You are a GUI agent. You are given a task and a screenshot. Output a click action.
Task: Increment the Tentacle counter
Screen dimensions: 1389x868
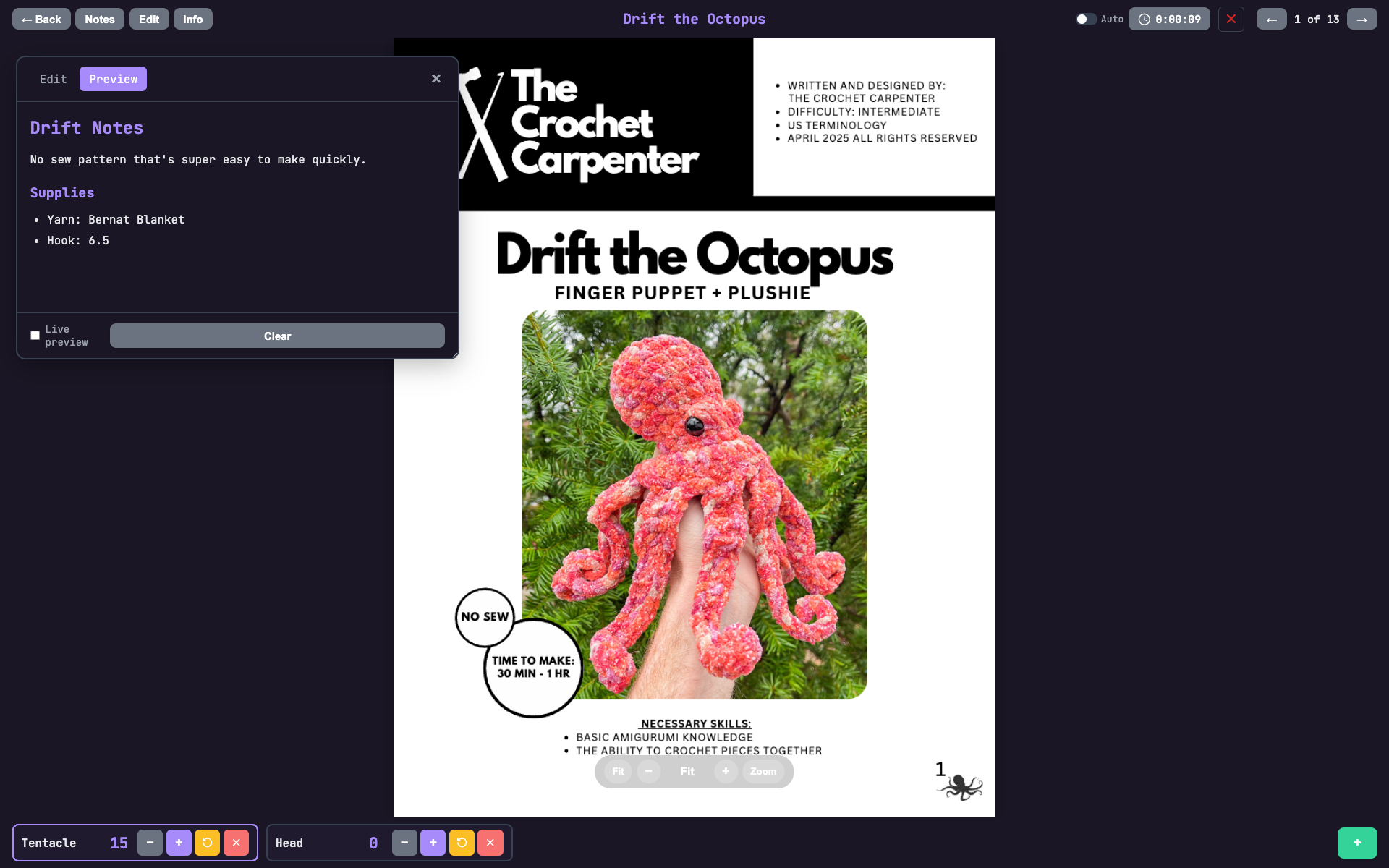(179, 843)
